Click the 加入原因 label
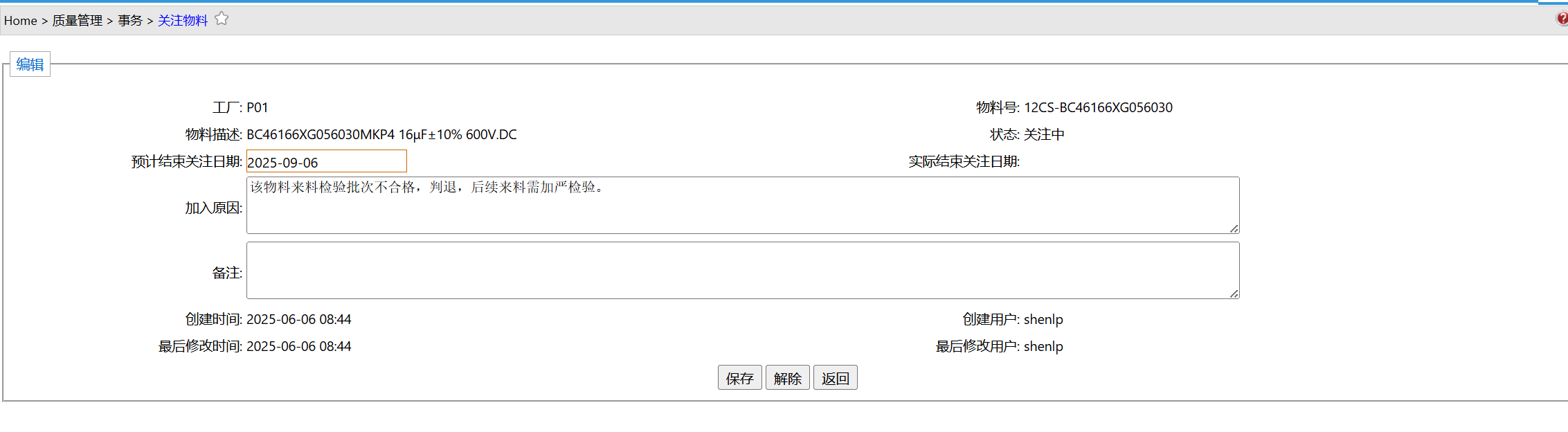Viewport: 1568px width, 432px height. tap(213, 208)
